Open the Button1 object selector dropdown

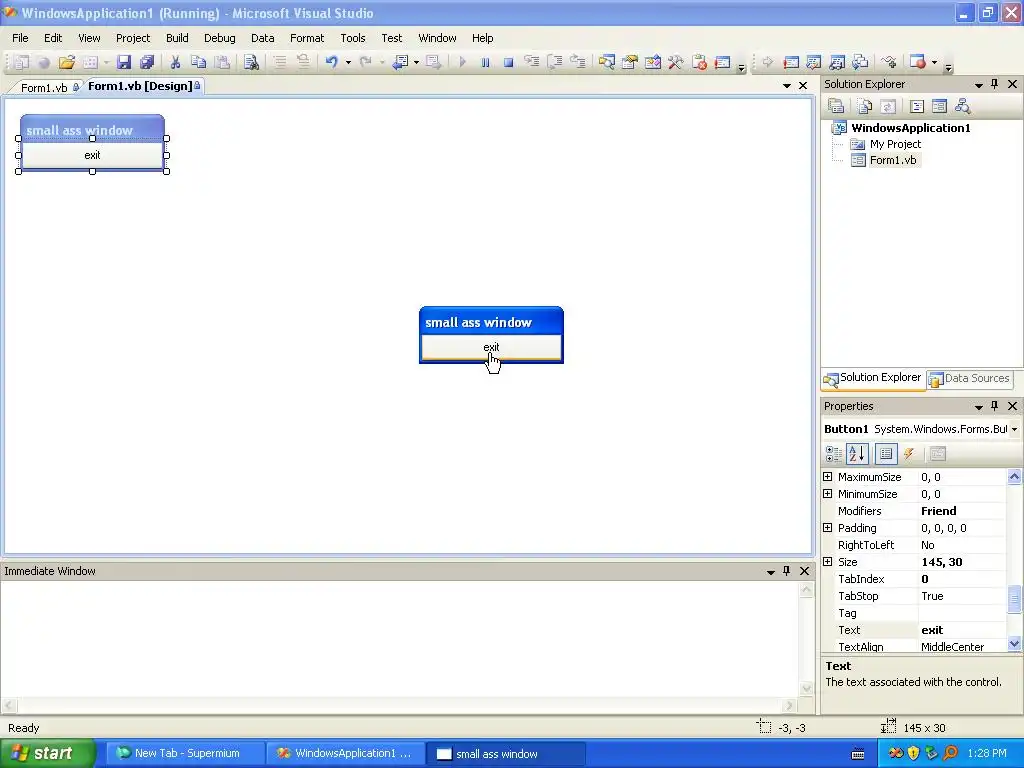point(1014,429)
